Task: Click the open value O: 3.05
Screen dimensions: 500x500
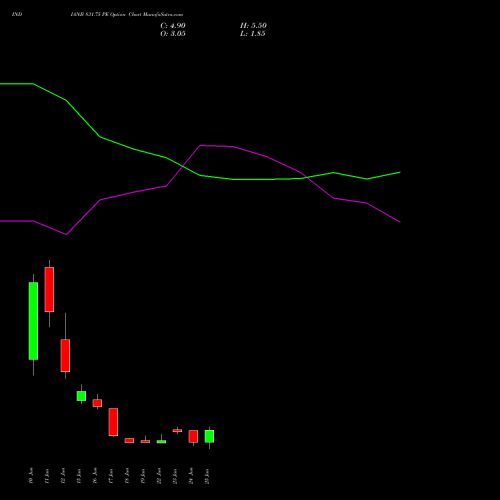Action: [173, 34]
